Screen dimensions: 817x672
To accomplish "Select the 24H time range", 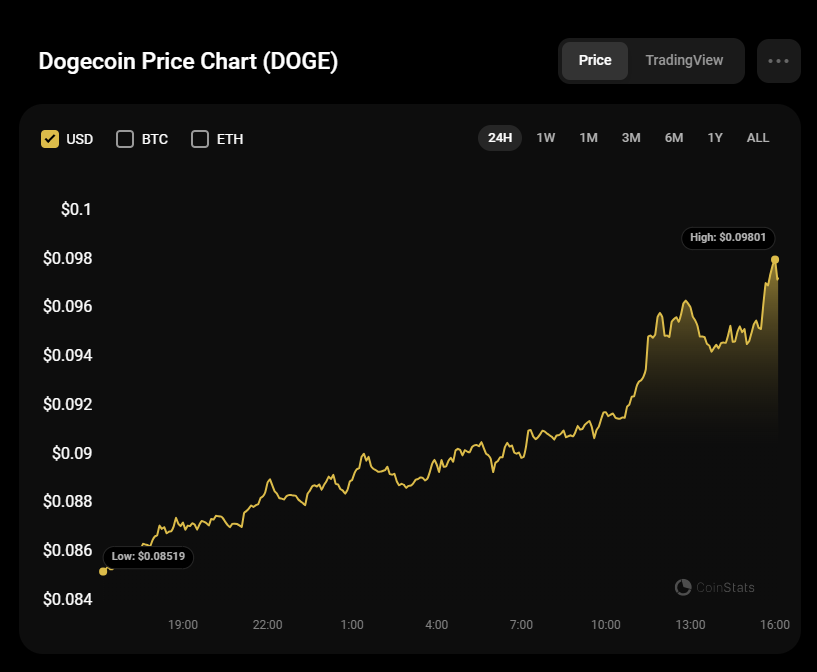I will 500,138.
